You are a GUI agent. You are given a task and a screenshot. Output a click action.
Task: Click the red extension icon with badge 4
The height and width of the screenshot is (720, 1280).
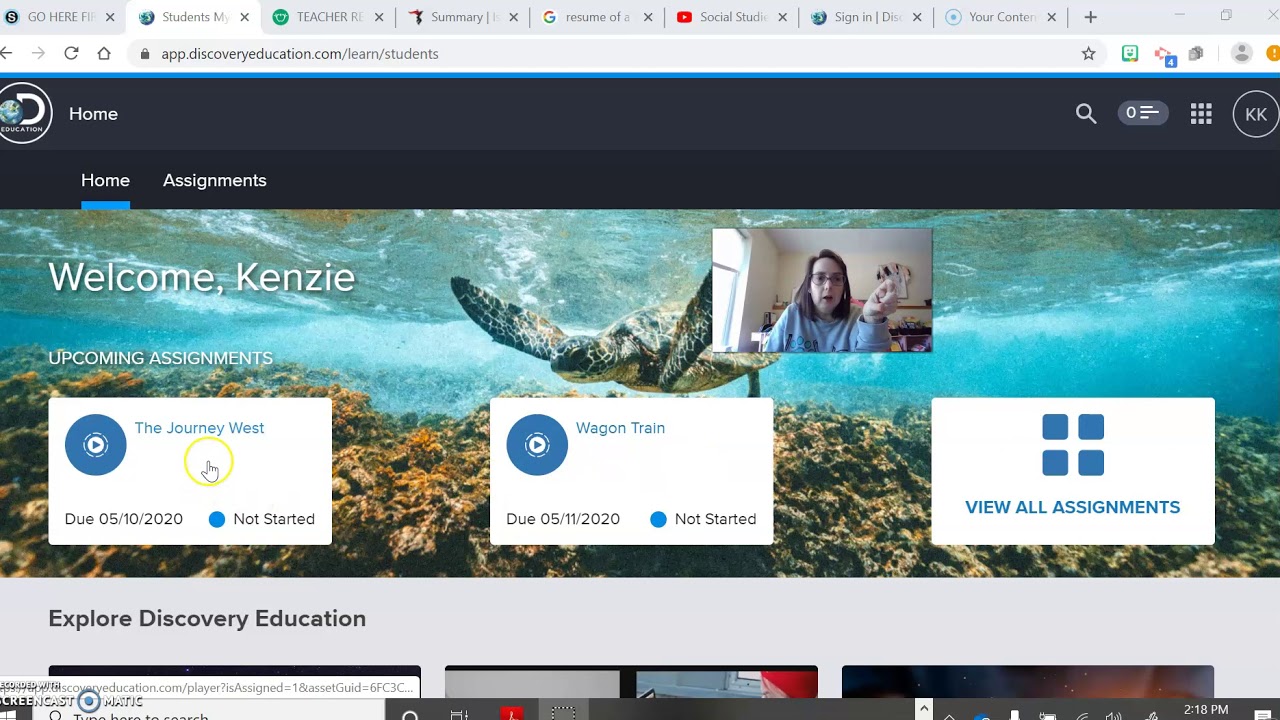tap(1164, 55)
